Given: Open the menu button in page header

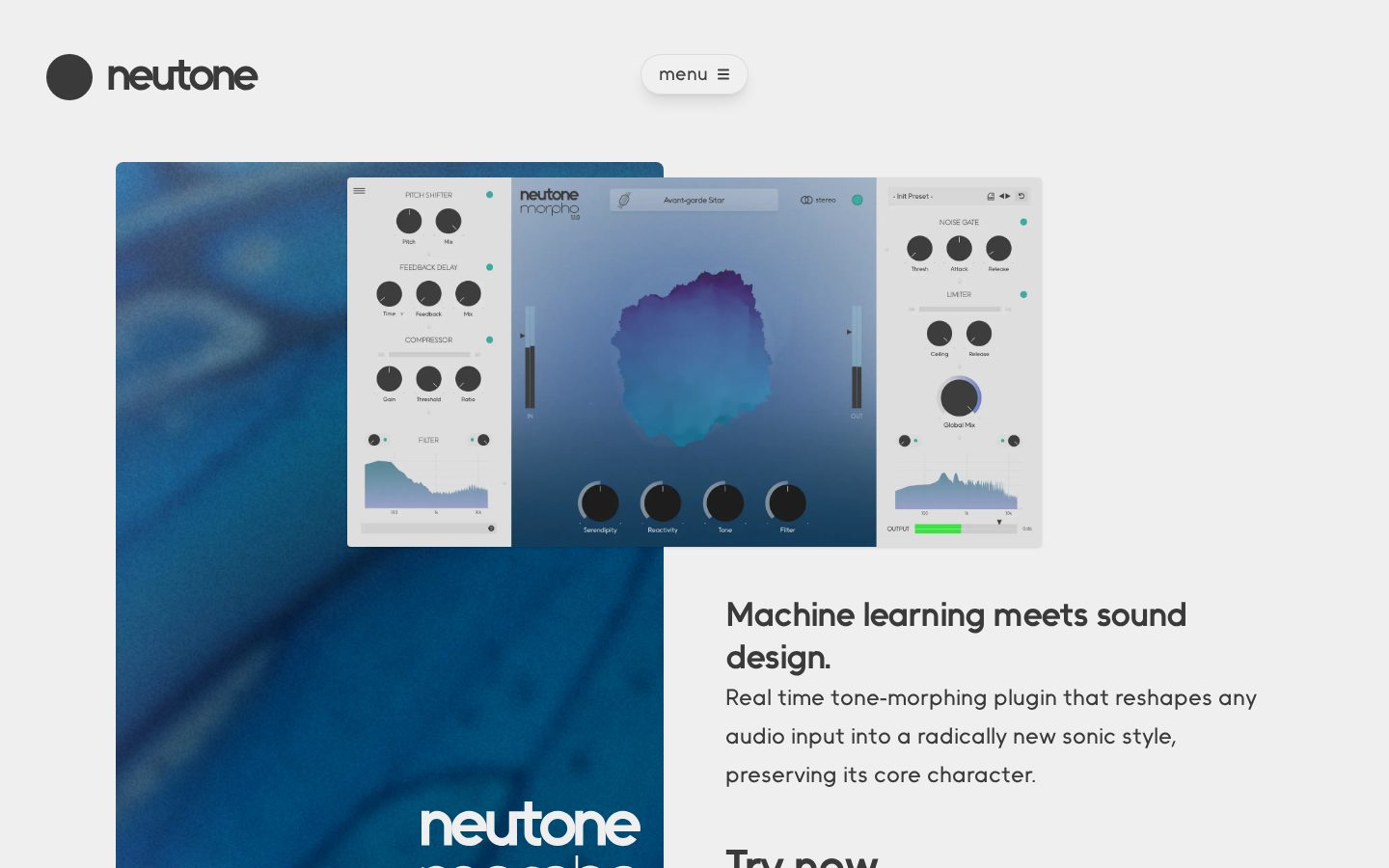Looking at the screenshot, I should click(x=694, y=74).
